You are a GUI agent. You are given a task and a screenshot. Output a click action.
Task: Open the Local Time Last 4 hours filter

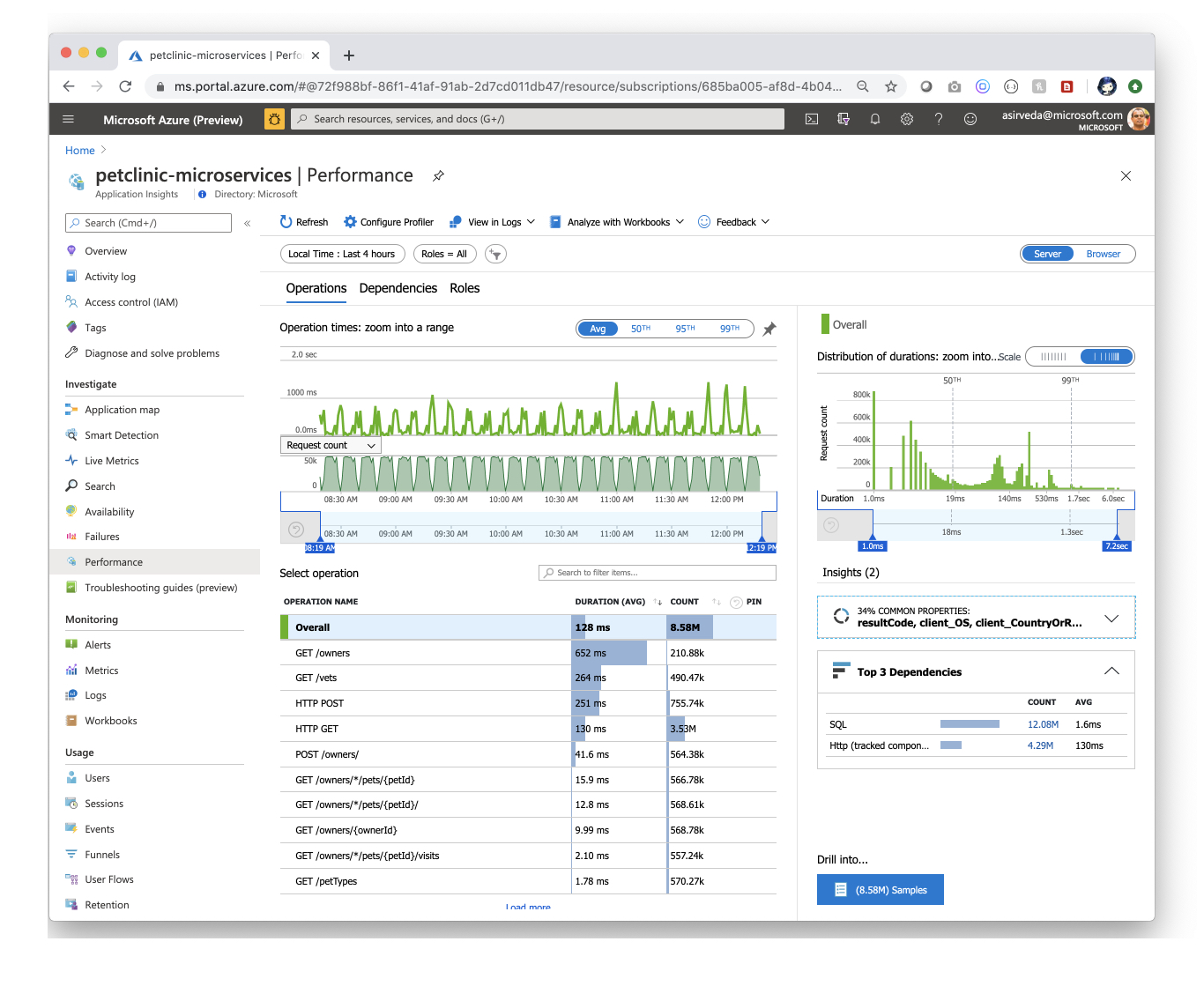pyautogui.click(x=342, y=254)
